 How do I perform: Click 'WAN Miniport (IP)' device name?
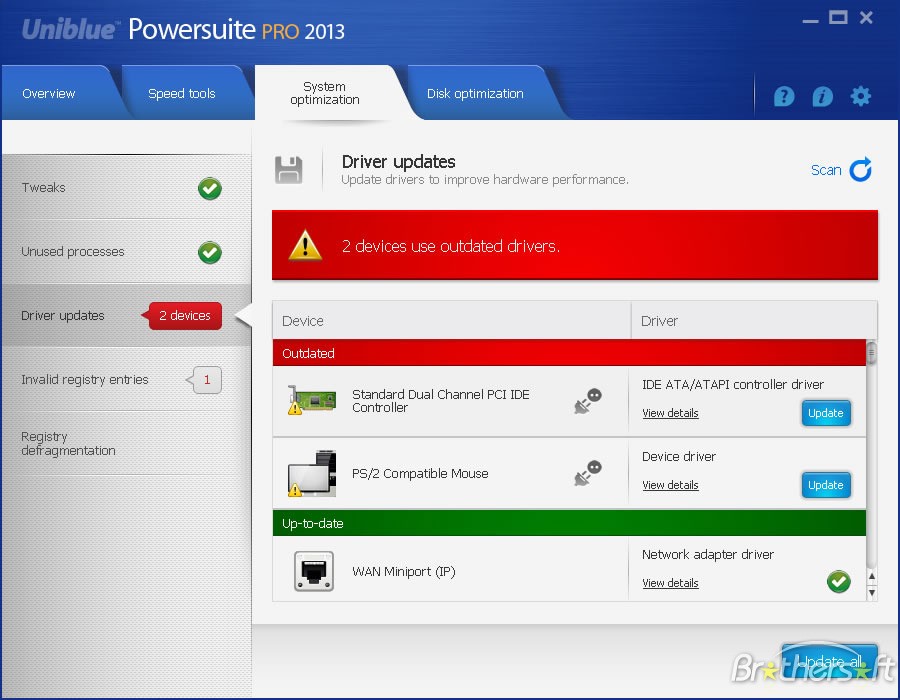(x=404, y=571)
